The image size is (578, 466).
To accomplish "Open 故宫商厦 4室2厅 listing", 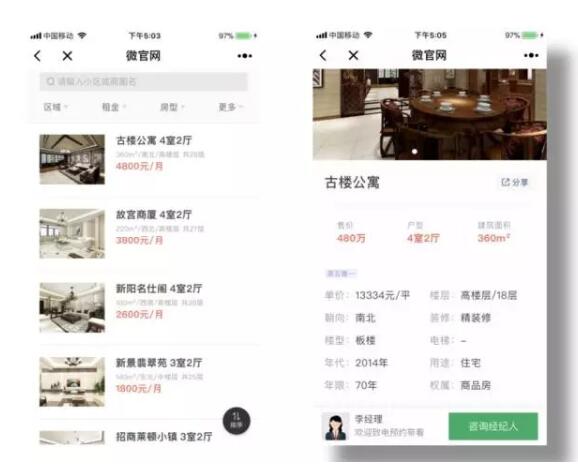I will (x=147, y=233).
